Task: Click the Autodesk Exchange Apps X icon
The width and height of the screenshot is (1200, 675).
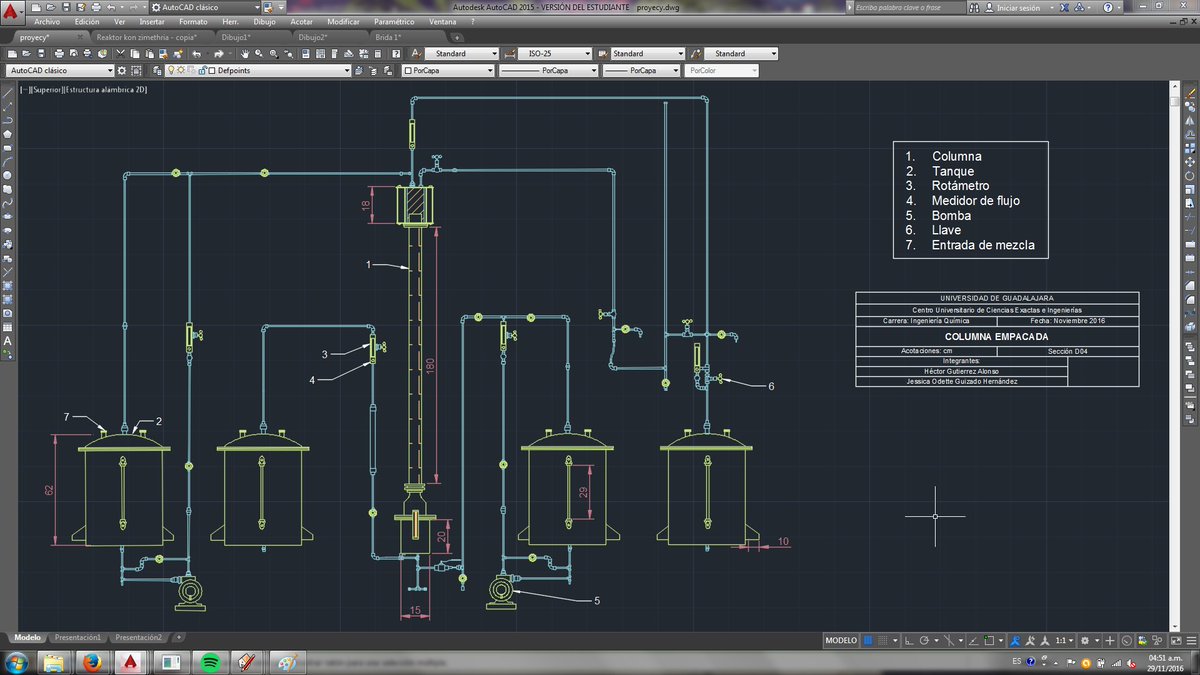Action: [1064, 8]
